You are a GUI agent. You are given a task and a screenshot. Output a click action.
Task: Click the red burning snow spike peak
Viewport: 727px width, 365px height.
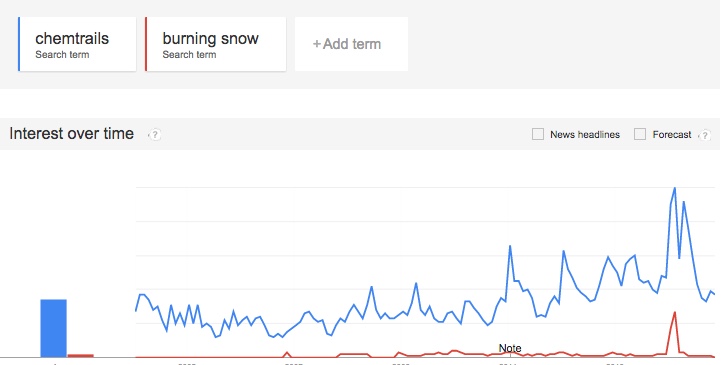pyautogui.click(x=675, y=313)
